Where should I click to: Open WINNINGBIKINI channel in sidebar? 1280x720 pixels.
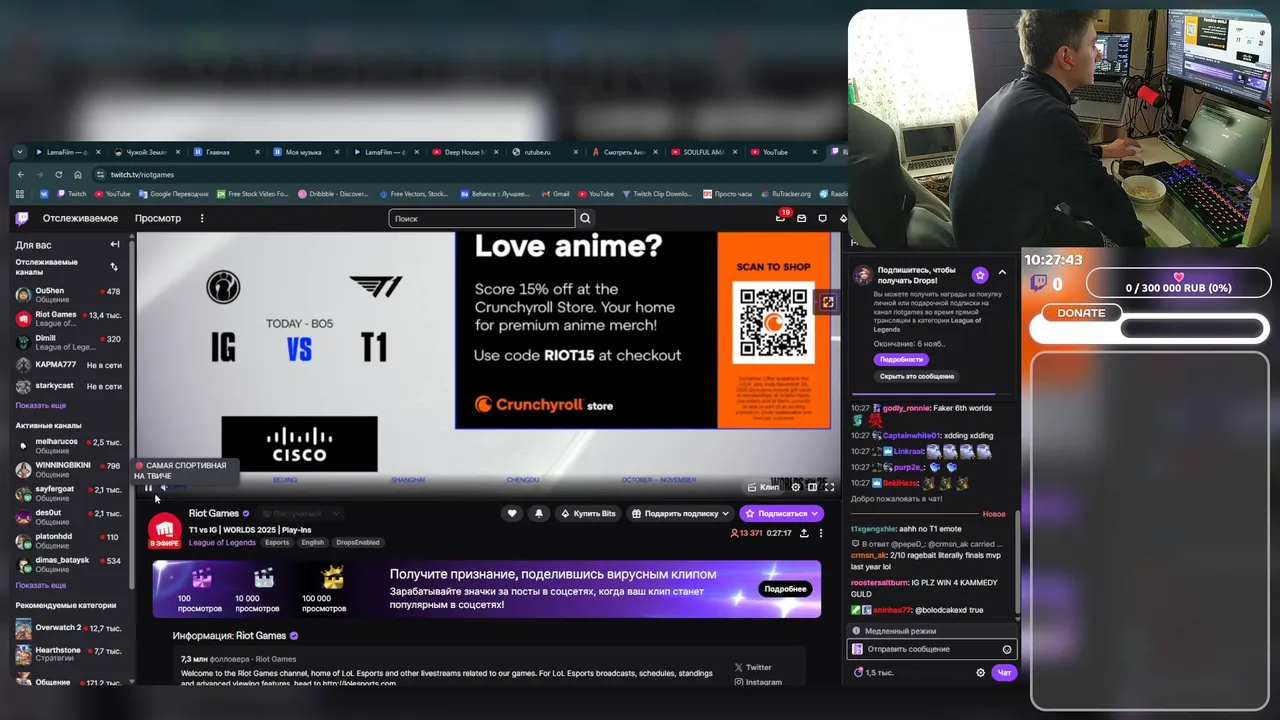click(x=67, y=470)
